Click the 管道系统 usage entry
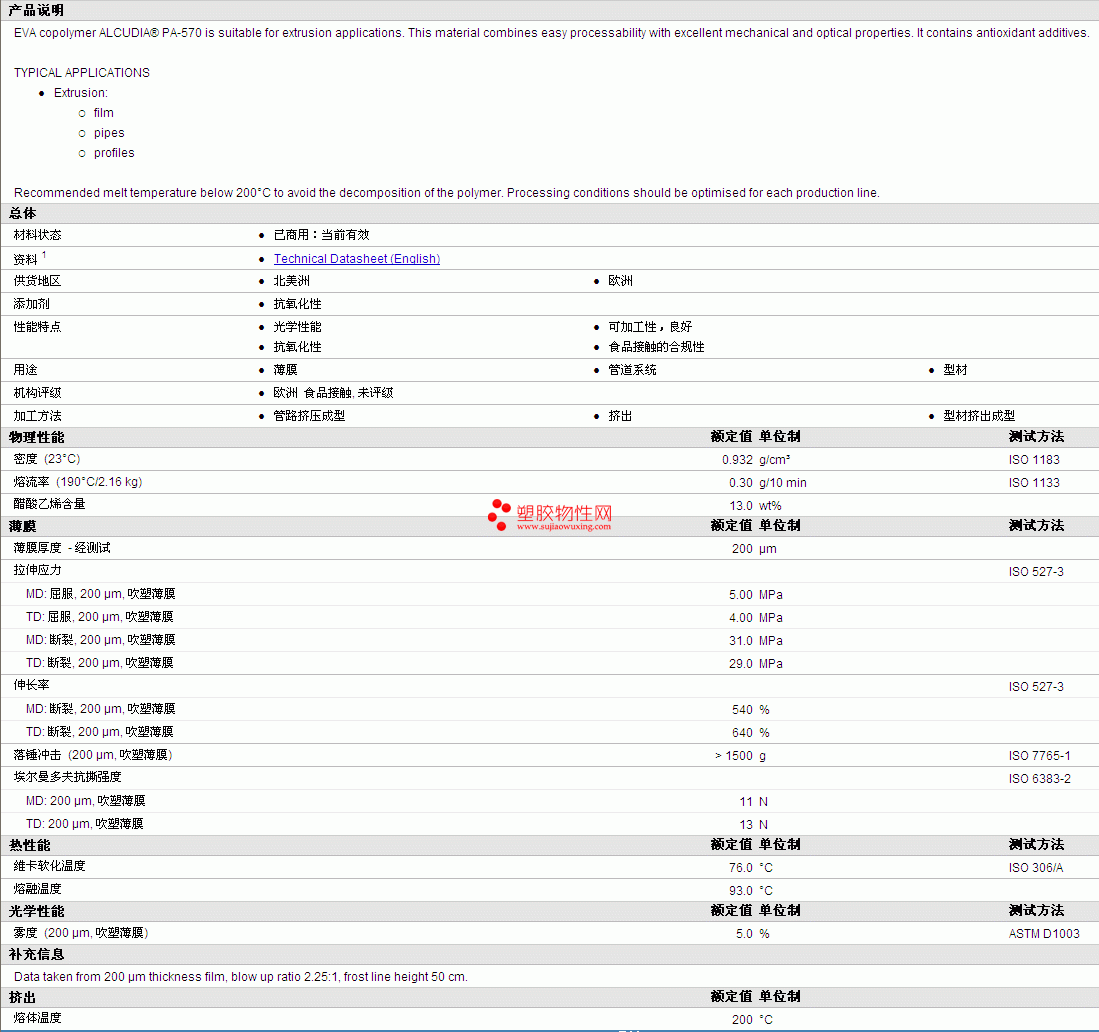The width and height of the screenshot is (1099, 1032). coord(632,369)
